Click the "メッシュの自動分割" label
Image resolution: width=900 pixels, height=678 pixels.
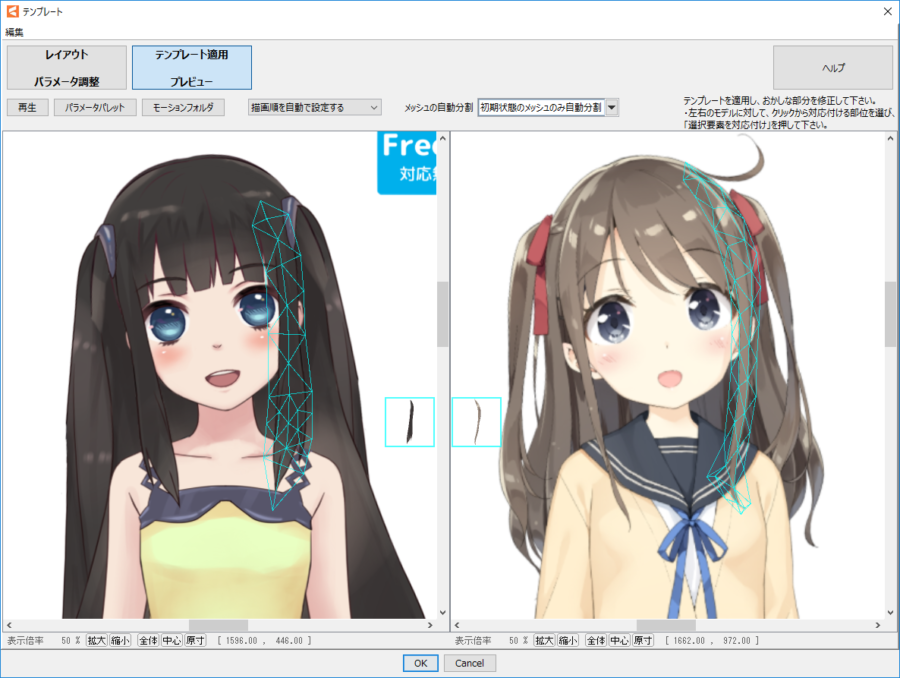438,107
